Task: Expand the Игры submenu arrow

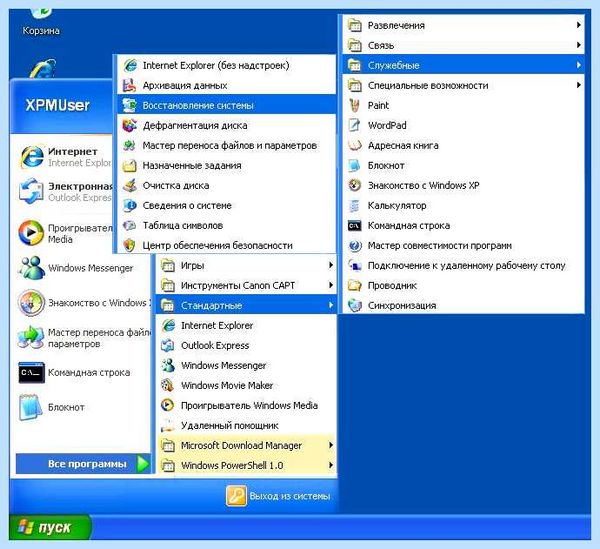Action: pos(331,265)
